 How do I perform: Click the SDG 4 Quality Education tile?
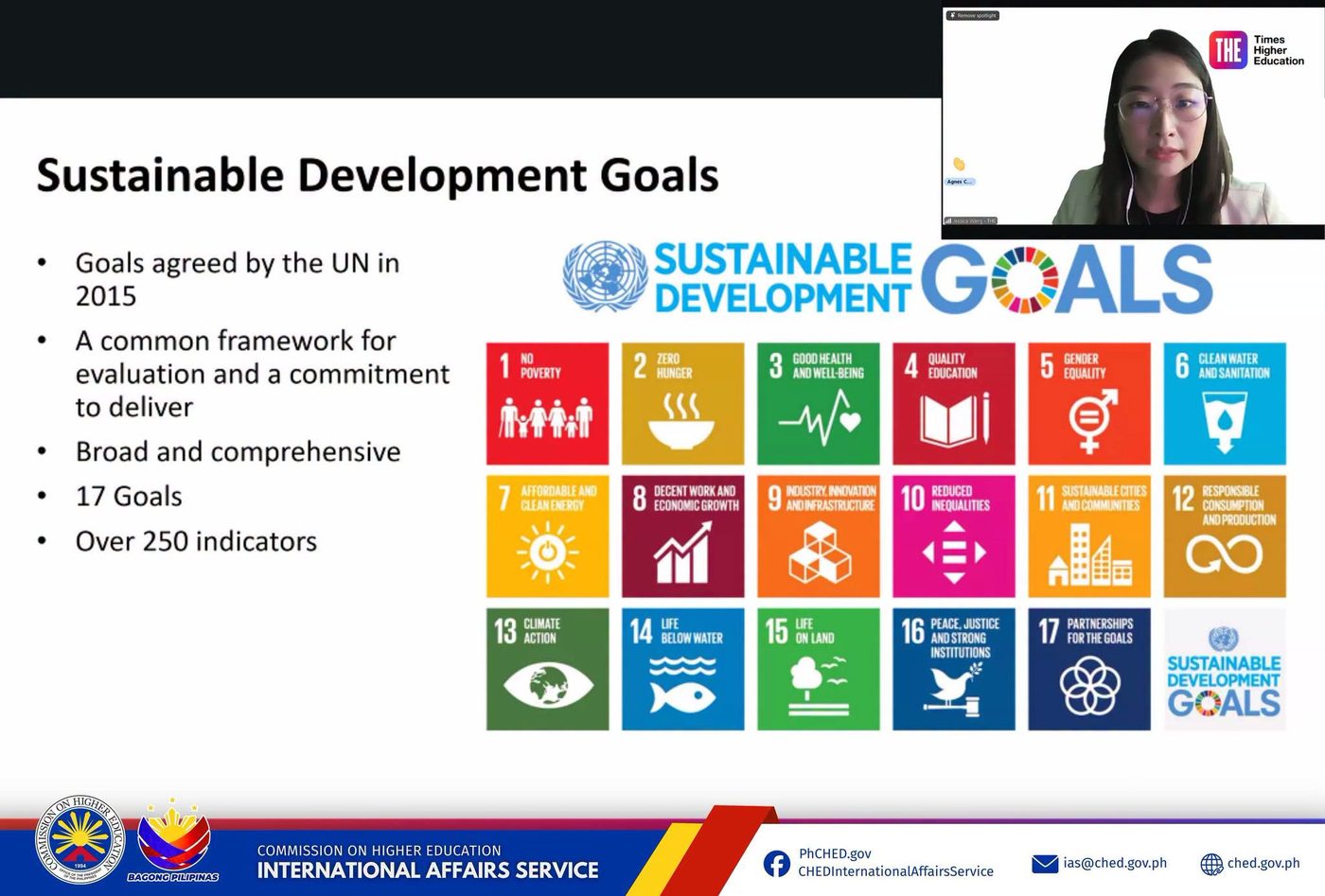(953, 404)
